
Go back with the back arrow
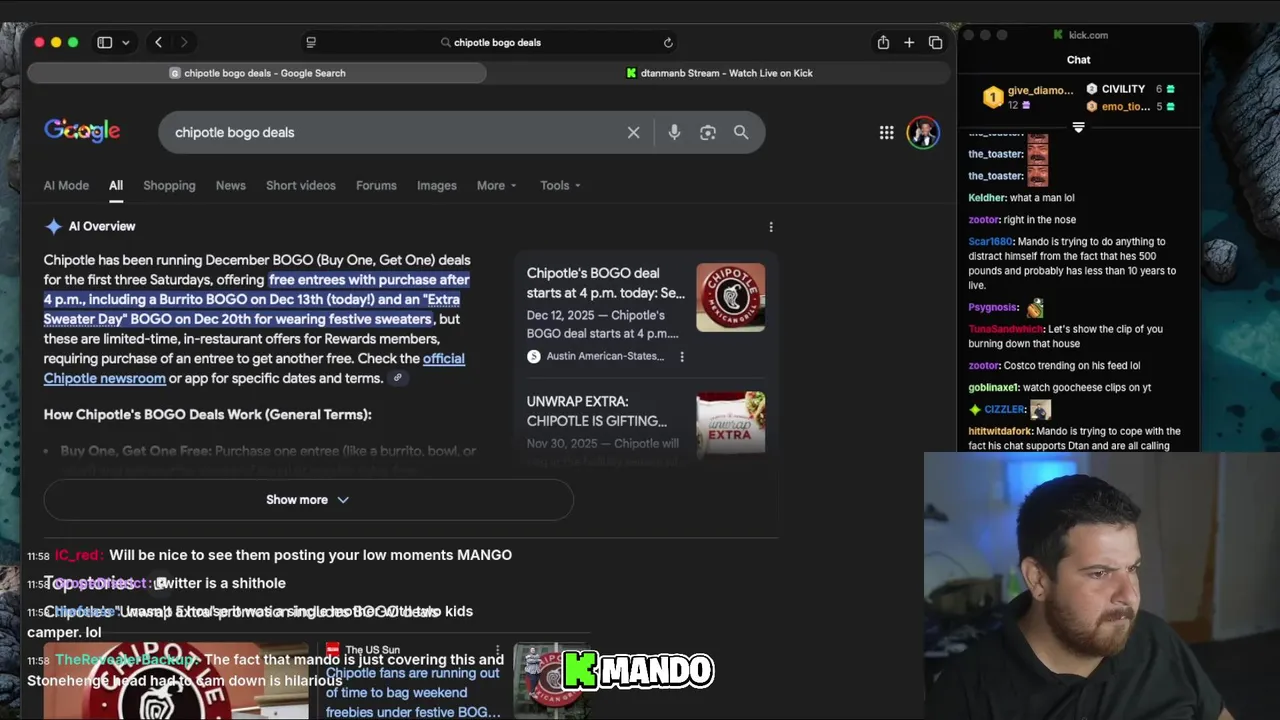[158, 42]
